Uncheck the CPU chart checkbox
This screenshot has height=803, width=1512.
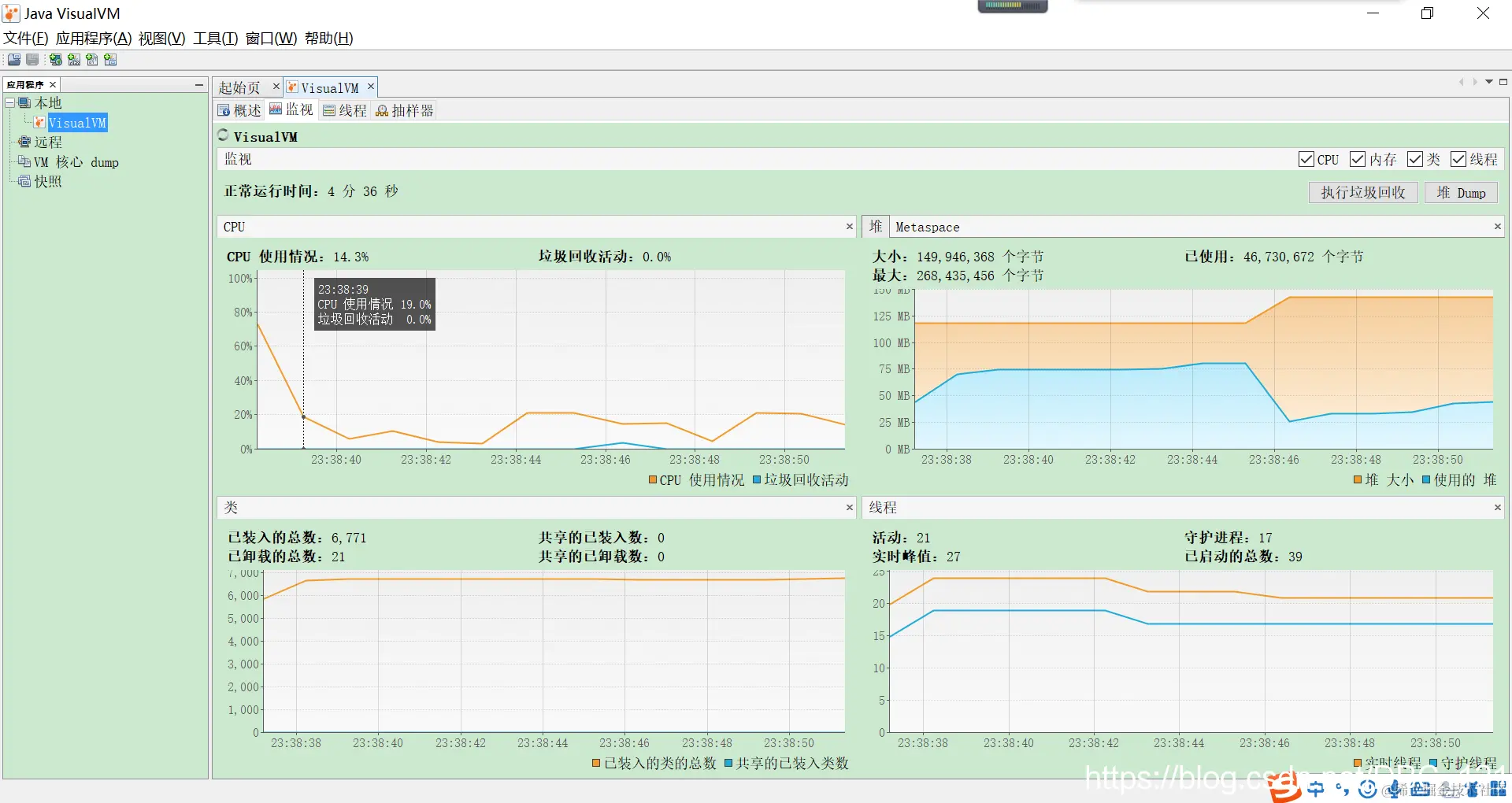[x=1306, y=160]
